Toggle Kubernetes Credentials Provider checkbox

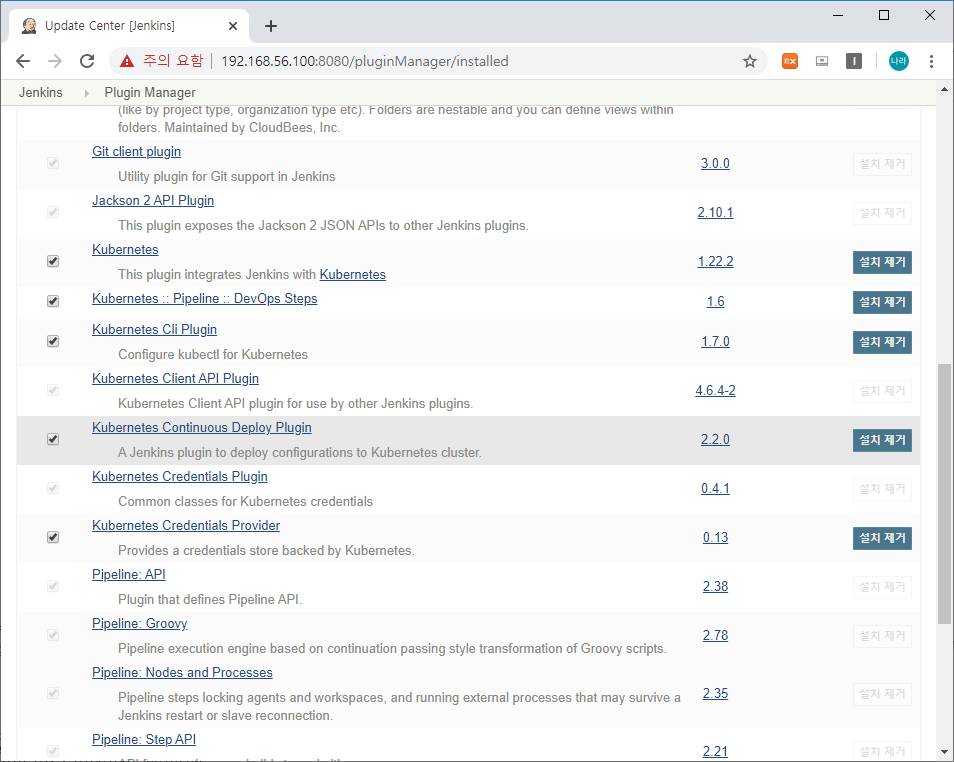click(53, 537)
